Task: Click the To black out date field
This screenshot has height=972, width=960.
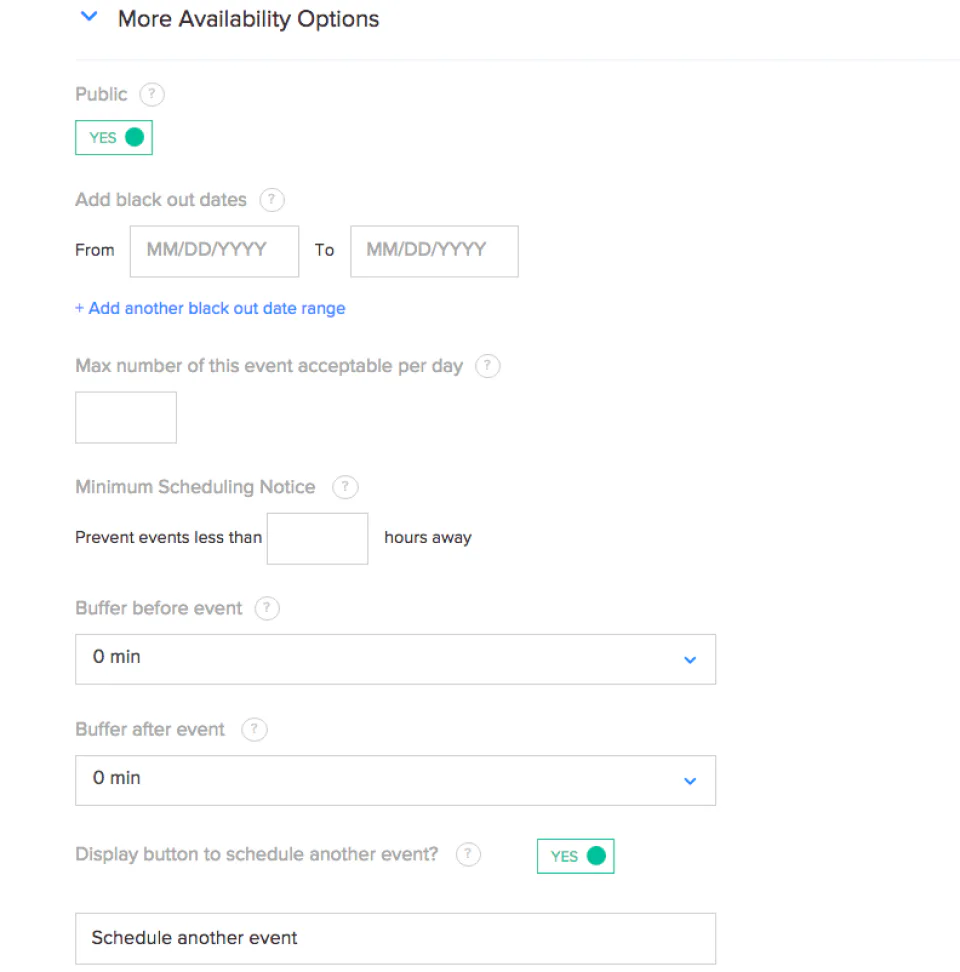Action: (433, 251)
